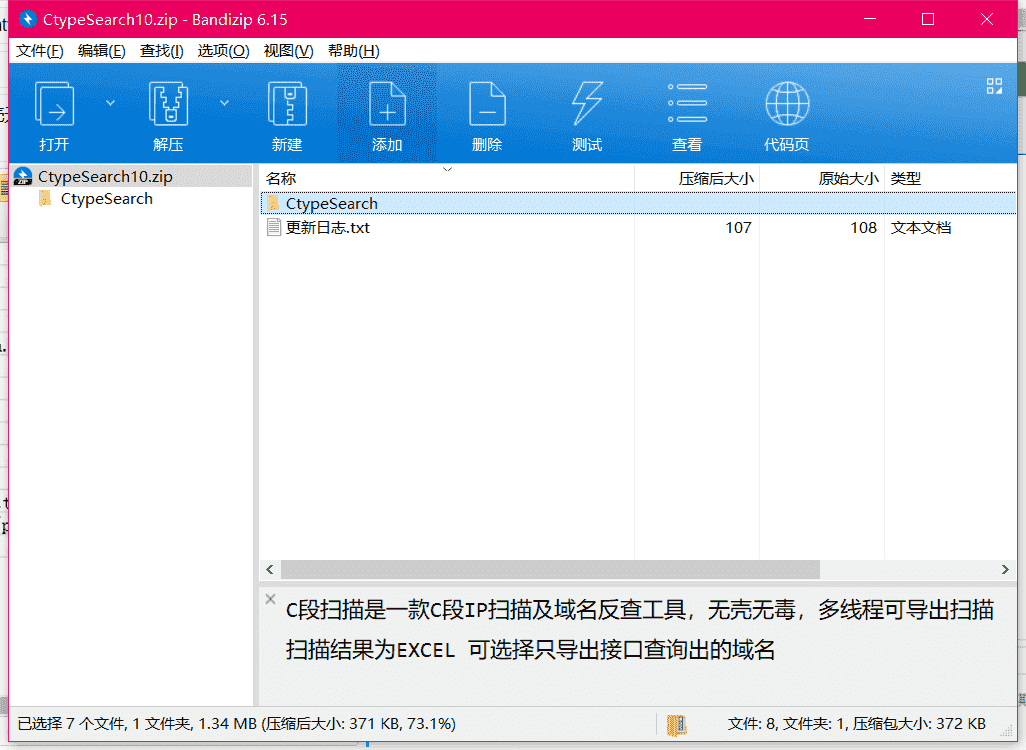This screenshot has height=750, width=1026.
Task: Open the 视图(V) menu
Action: (289, 51)
